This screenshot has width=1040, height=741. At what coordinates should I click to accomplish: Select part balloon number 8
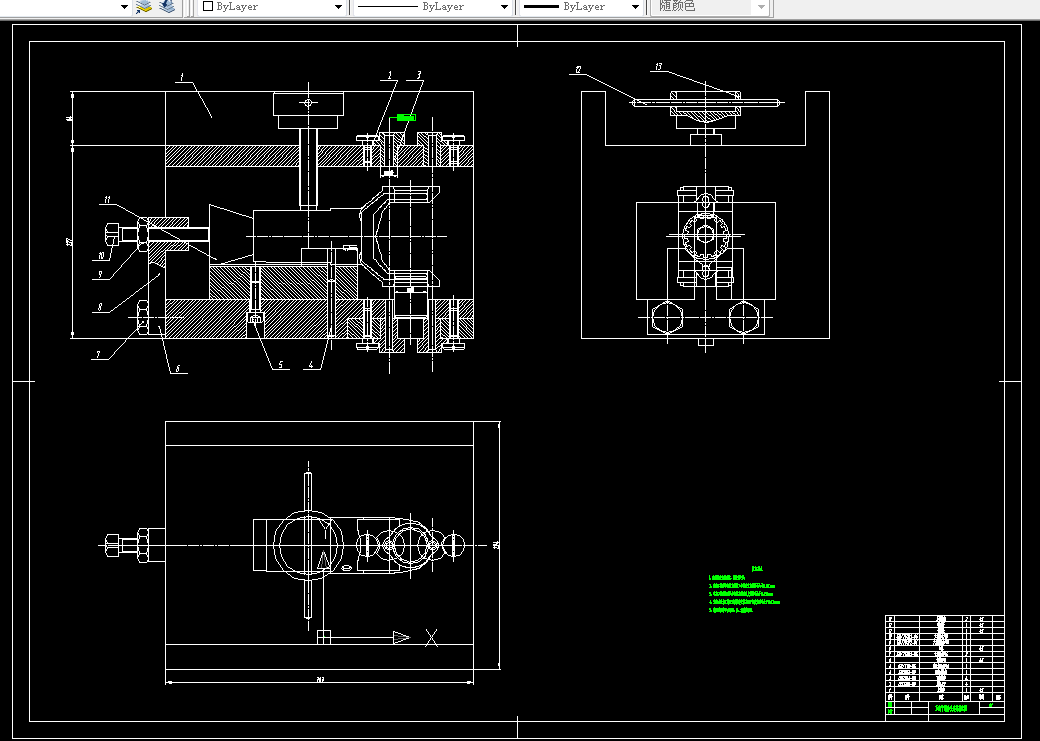coord(99,306)
